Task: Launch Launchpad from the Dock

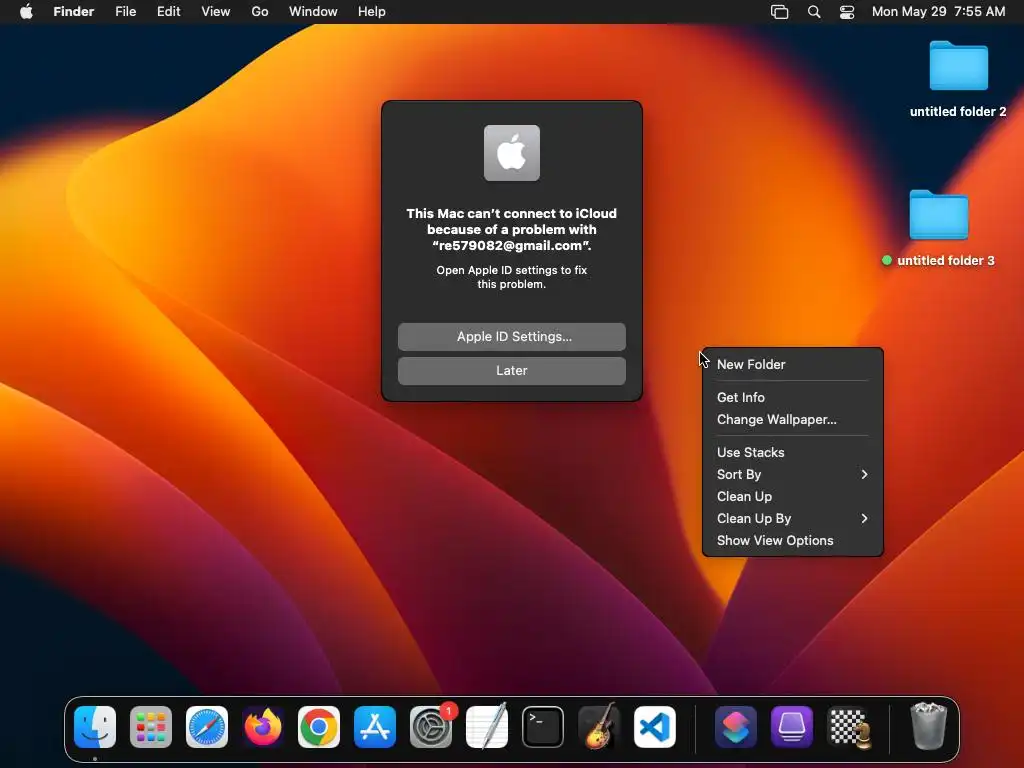Action: (x=151, y=727)
